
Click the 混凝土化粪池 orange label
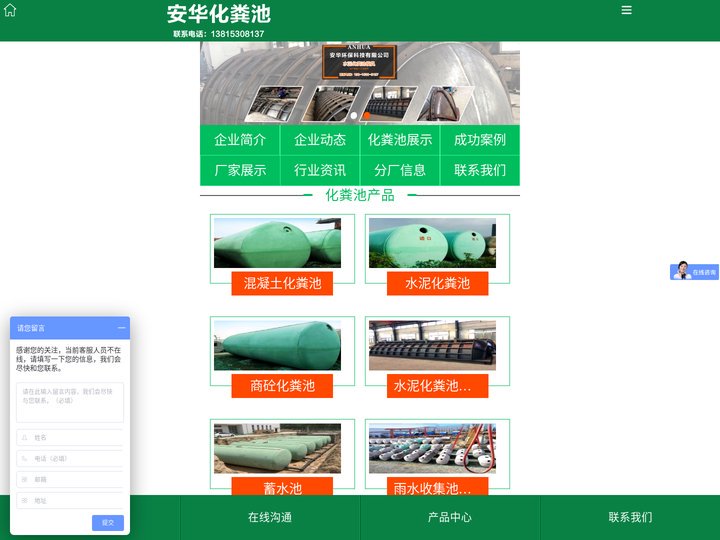282,283
